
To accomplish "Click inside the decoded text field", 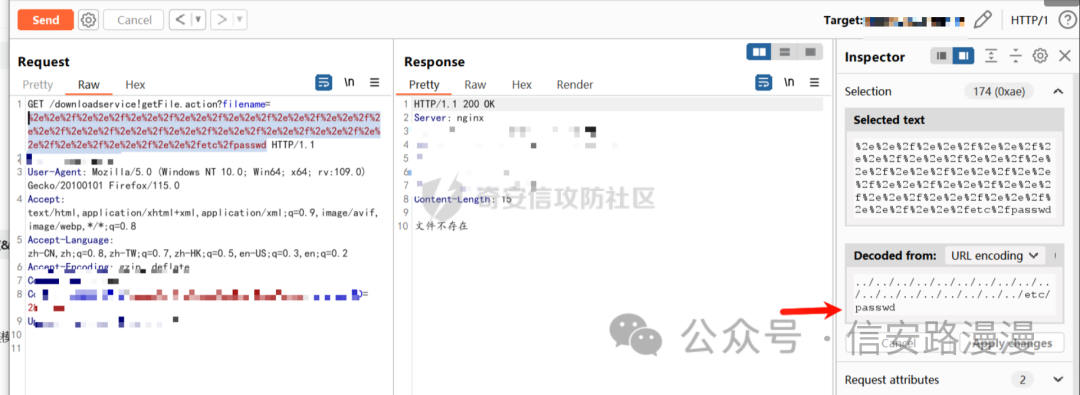I will (954, 295).
